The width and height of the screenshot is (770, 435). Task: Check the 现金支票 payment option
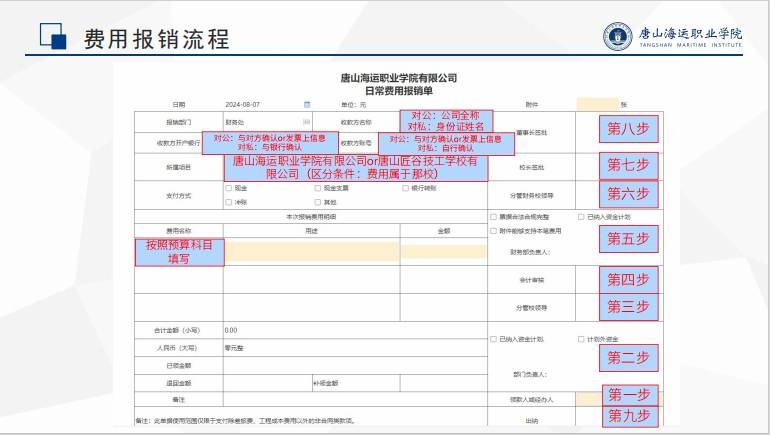tap(318, 188)
